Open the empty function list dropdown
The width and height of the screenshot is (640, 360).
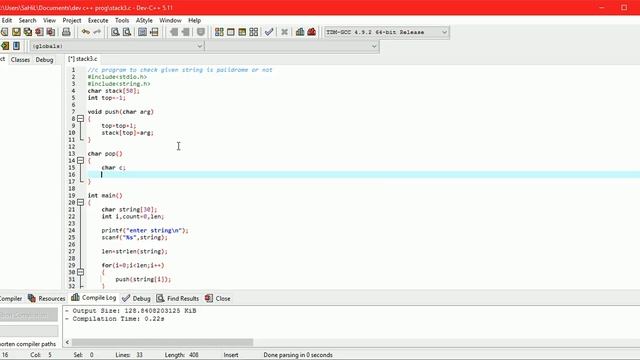point(374,46)
